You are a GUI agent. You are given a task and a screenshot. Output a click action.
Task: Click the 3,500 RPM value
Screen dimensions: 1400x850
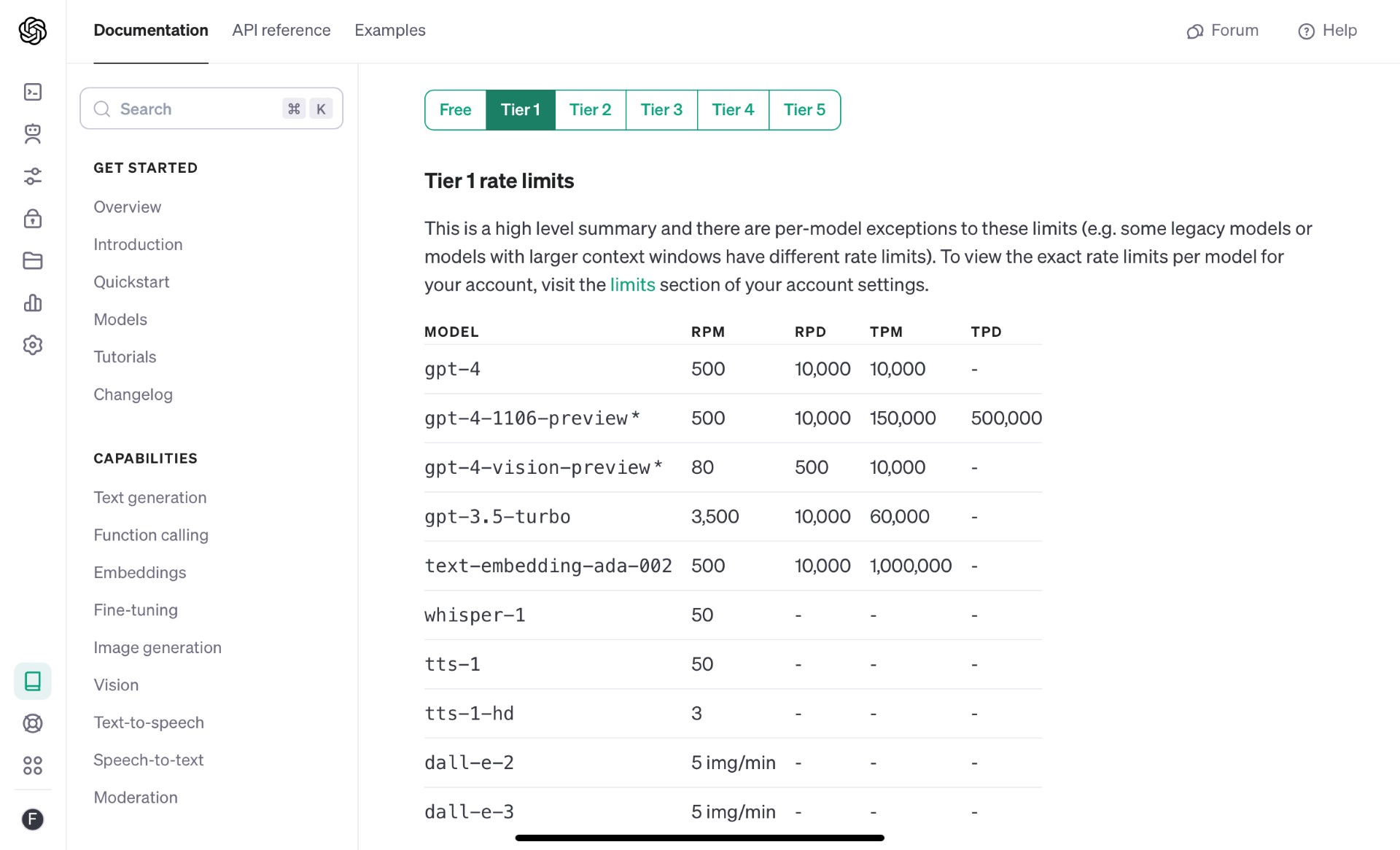715,517
